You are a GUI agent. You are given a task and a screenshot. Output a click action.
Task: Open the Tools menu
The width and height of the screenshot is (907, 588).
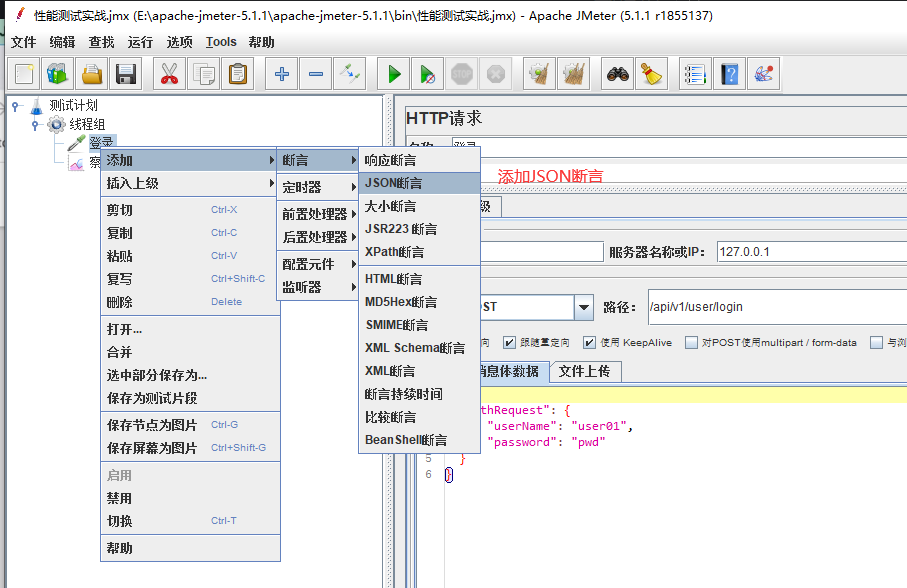pyautogui.click(x=221, y=42)
